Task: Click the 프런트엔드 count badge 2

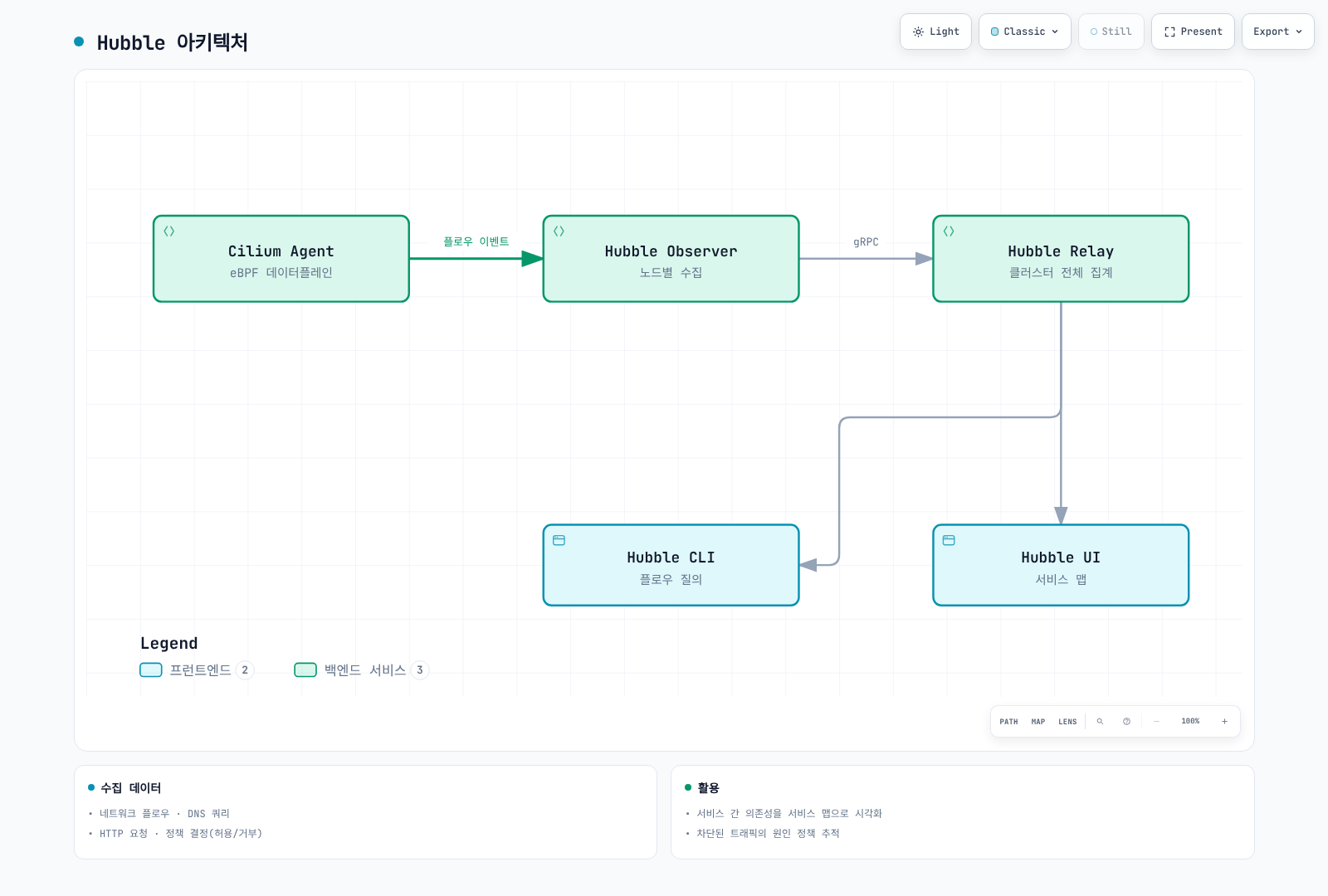Action: pyautogui.click(x=245, y=670)
